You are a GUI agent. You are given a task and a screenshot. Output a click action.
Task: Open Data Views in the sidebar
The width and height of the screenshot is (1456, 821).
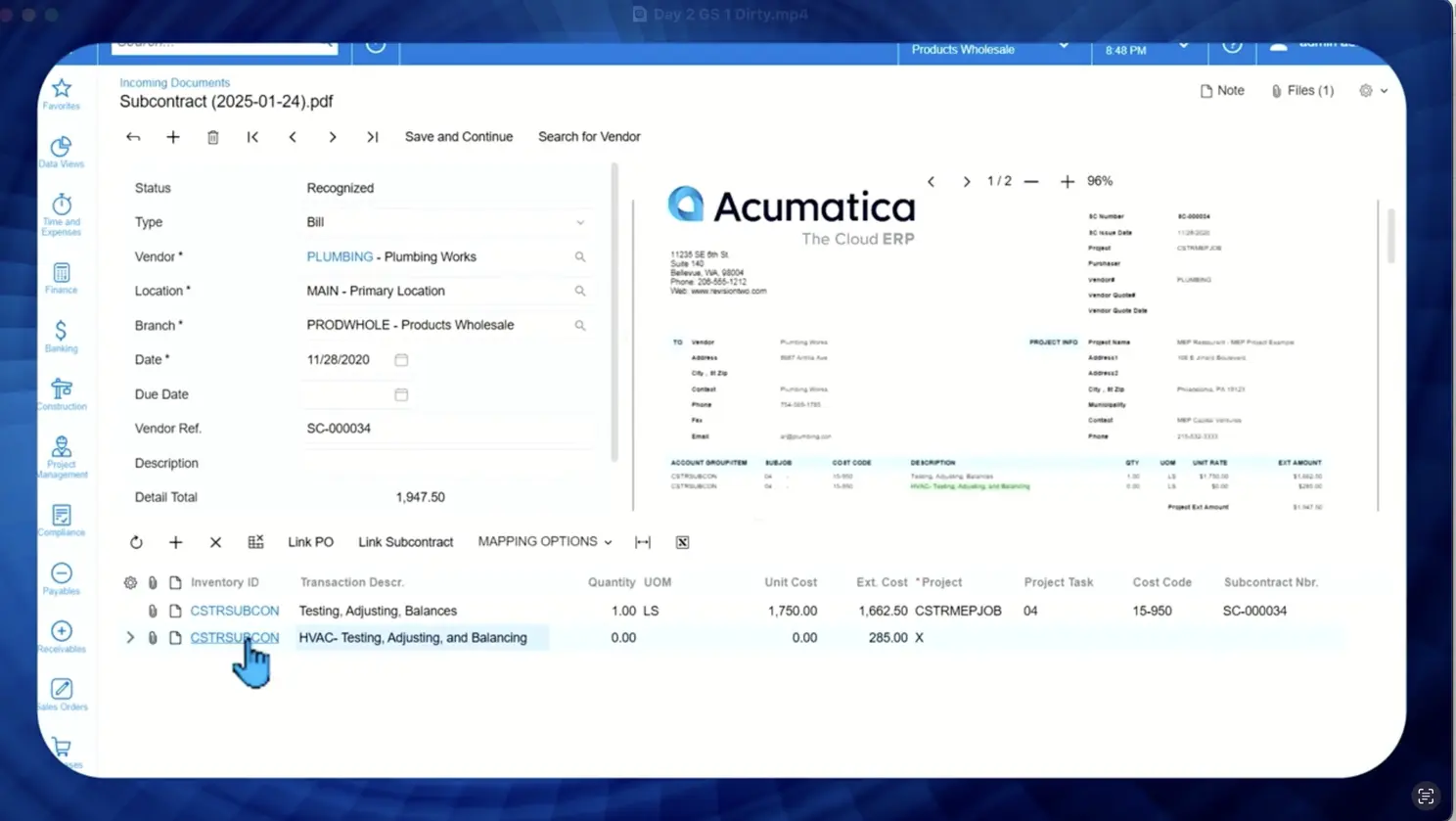click(x=61, y=153)
